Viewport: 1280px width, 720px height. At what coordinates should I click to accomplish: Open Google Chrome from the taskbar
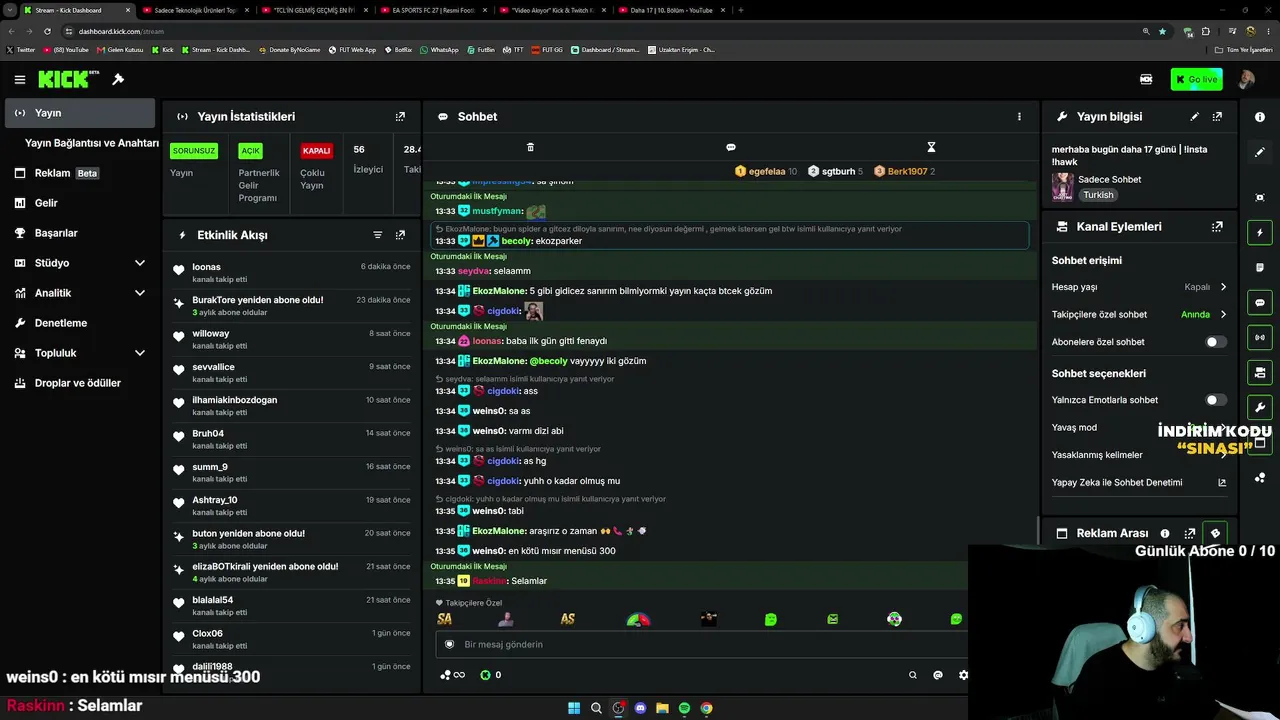706,708
